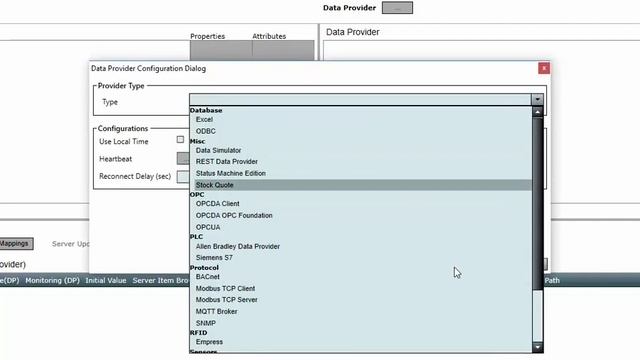This screenshot has width=640, height=360.
Task: Select REST Data Provider option
Action: (x=227, y=162)
